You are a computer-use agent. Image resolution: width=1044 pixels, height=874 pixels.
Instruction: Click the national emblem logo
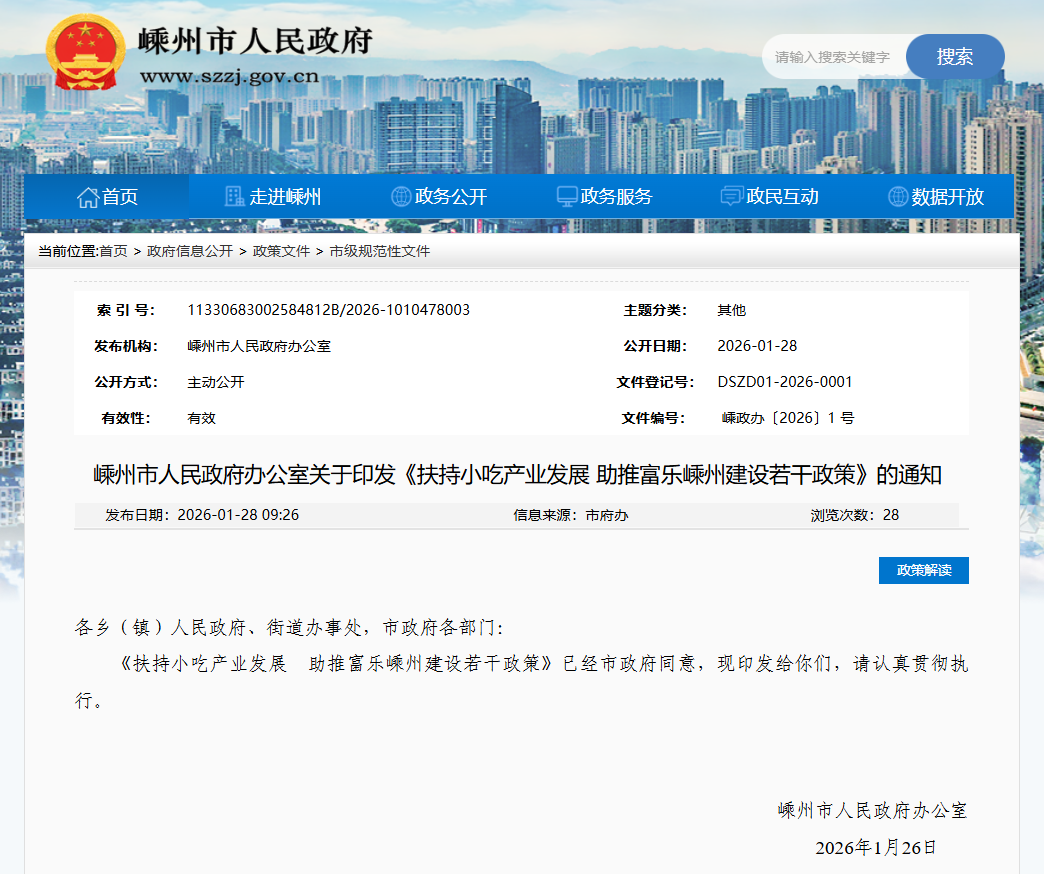point(85,52)
